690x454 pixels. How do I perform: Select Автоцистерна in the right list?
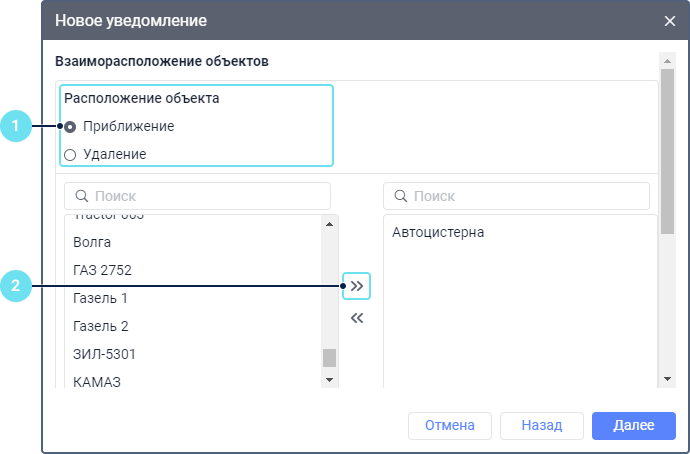click(438, 233)
